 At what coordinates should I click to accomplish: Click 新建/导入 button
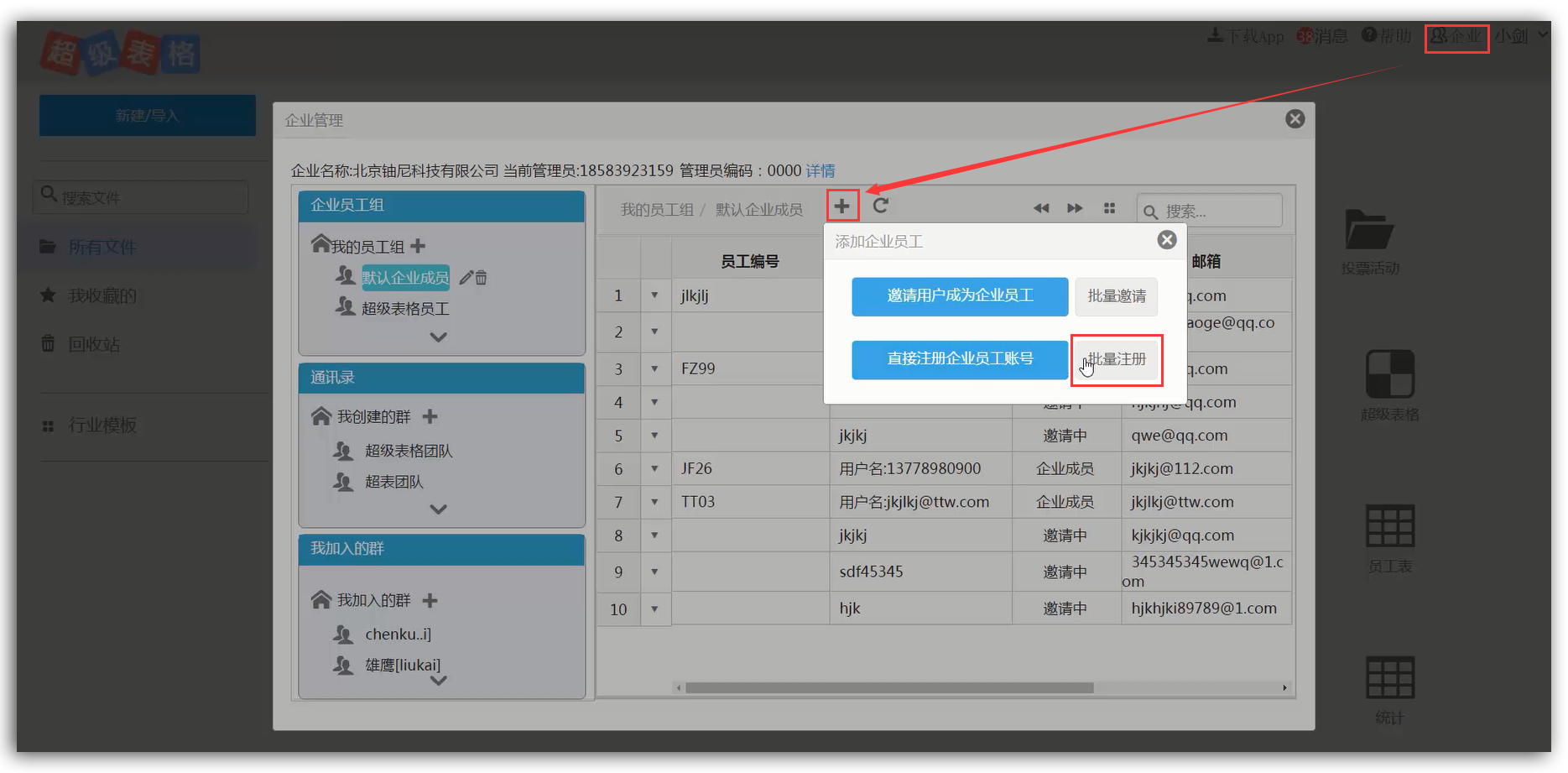click(148, 115)
